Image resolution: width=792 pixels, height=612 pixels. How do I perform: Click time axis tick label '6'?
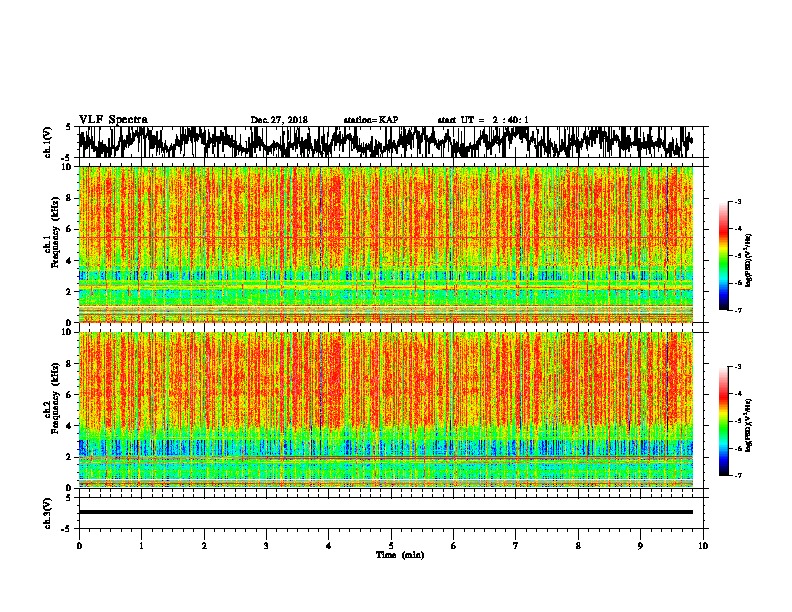(454, 546)
